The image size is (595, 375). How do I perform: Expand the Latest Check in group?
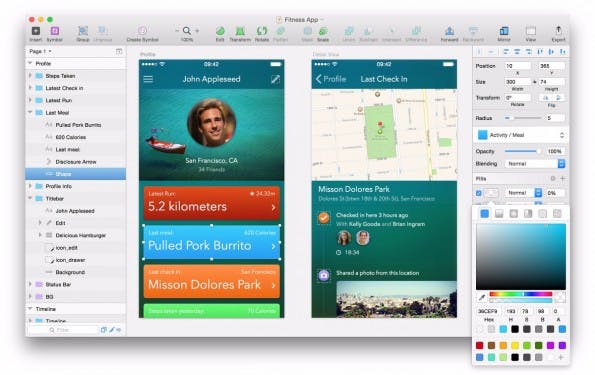click(x=30, y=88)
